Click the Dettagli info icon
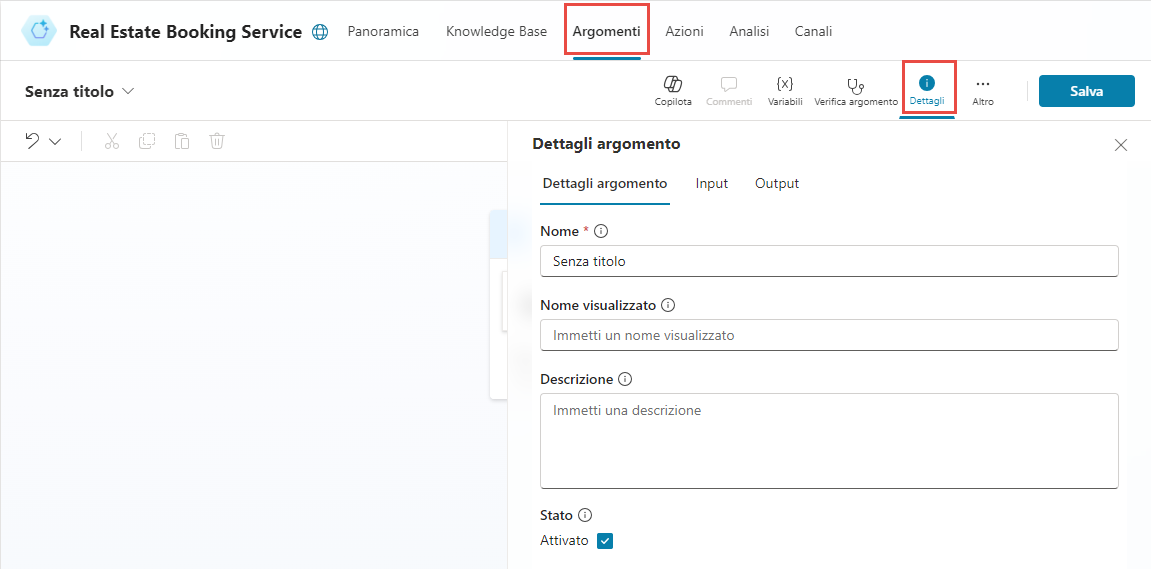The image size is (1151, 569). pos(927,83)
